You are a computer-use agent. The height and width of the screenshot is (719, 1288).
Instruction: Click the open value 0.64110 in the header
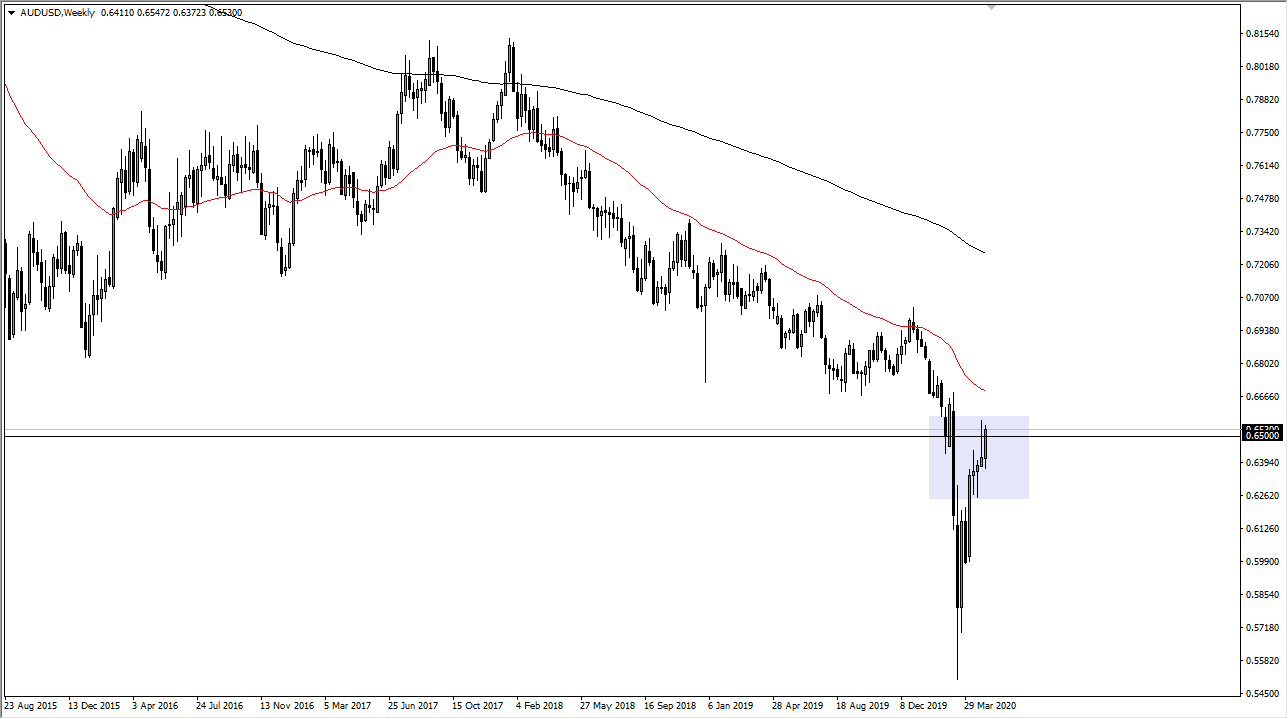click(117, 13)
